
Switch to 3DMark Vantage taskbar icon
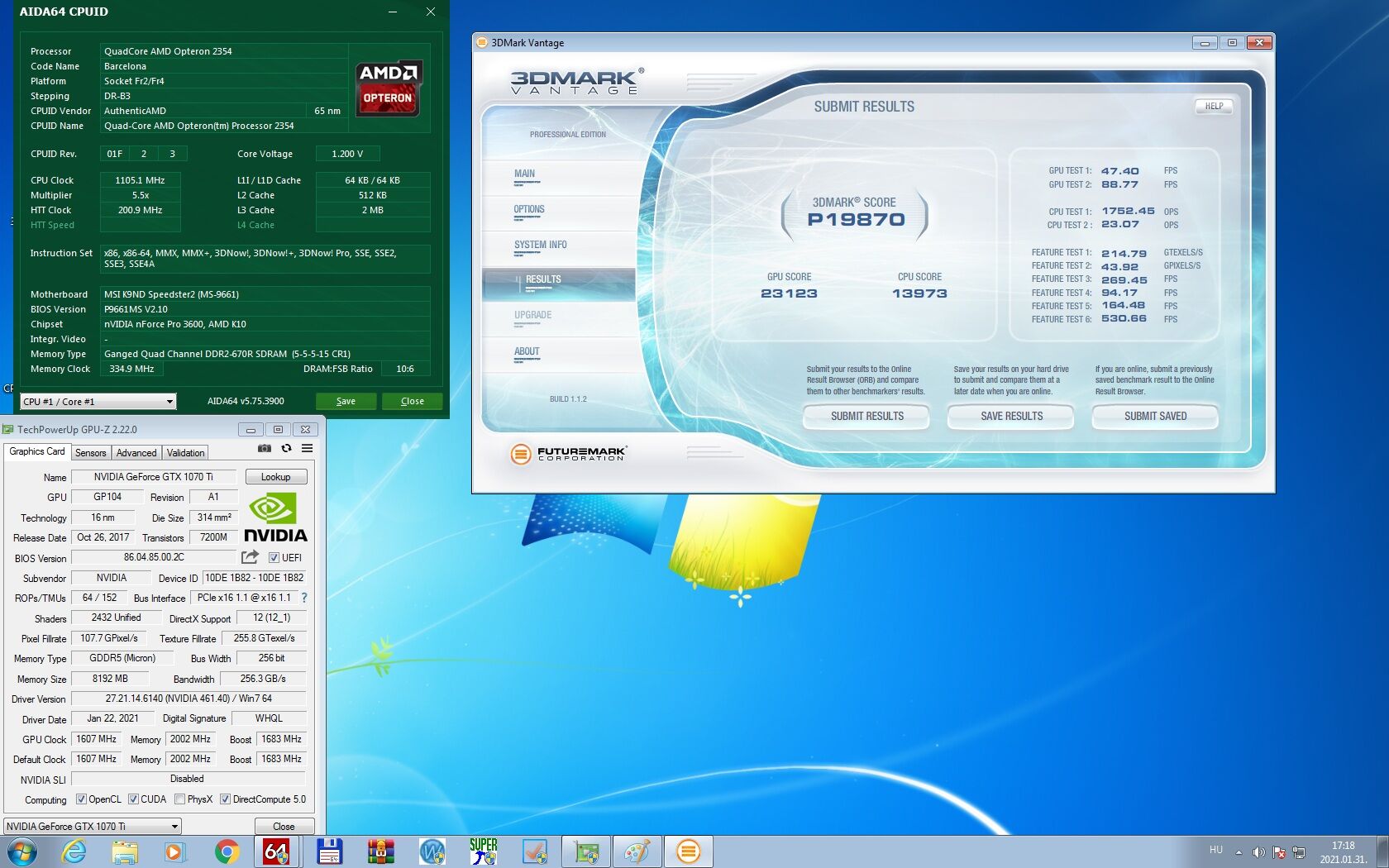click(x=689, y=851)
